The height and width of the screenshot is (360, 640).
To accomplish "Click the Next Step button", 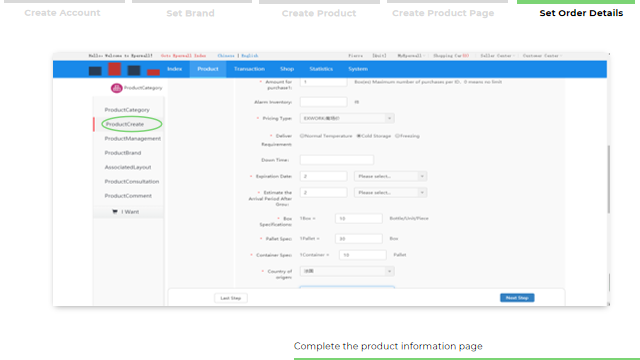I will point(517,298).
